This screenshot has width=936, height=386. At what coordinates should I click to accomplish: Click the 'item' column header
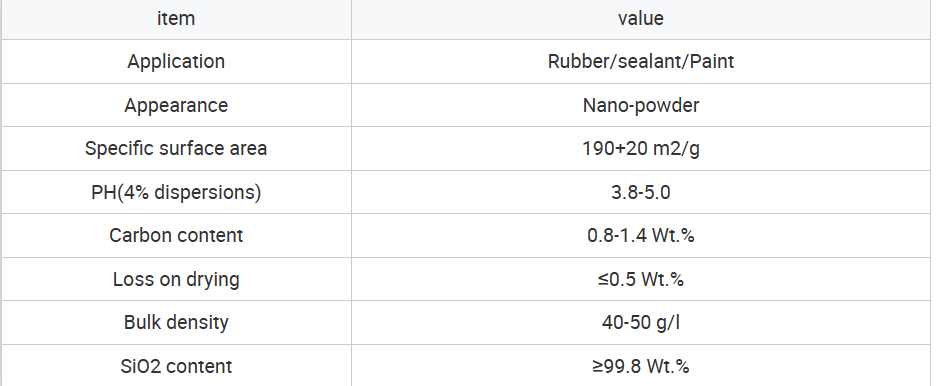pyautogui.click(x=176, y=18)
